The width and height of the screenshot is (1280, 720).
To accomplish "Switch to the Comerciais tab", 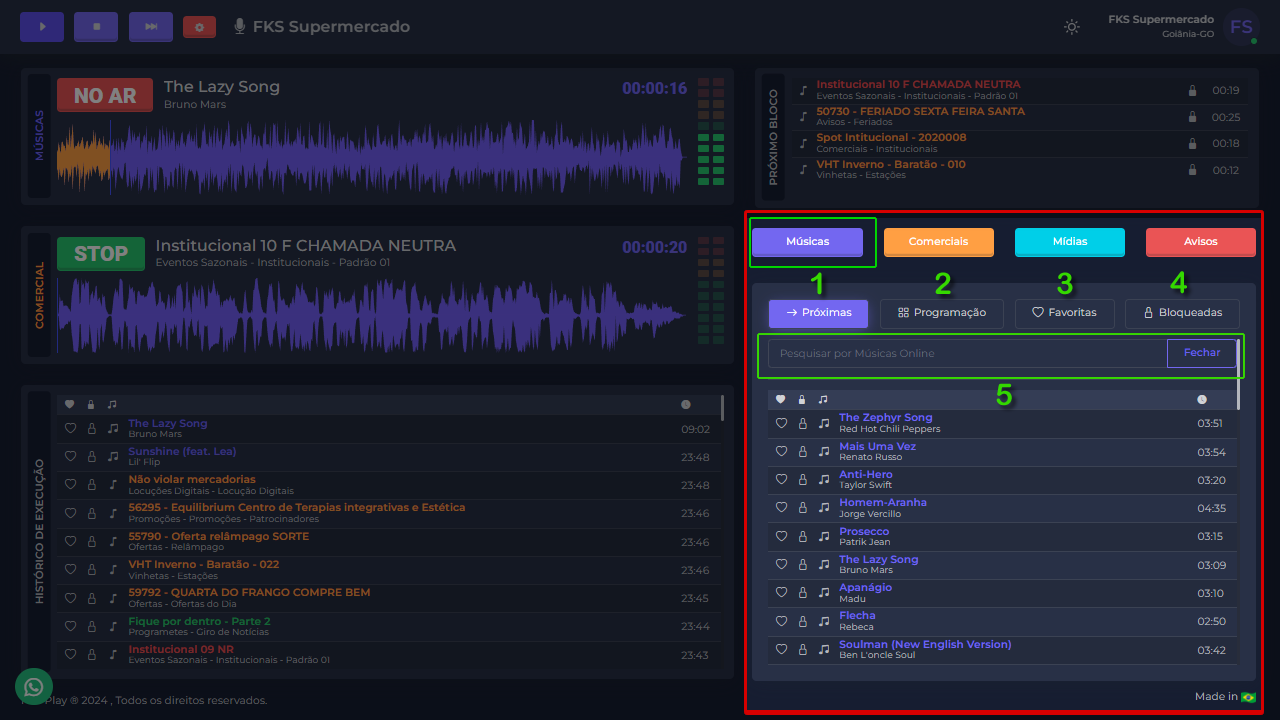I will click(x=938, y=242).
